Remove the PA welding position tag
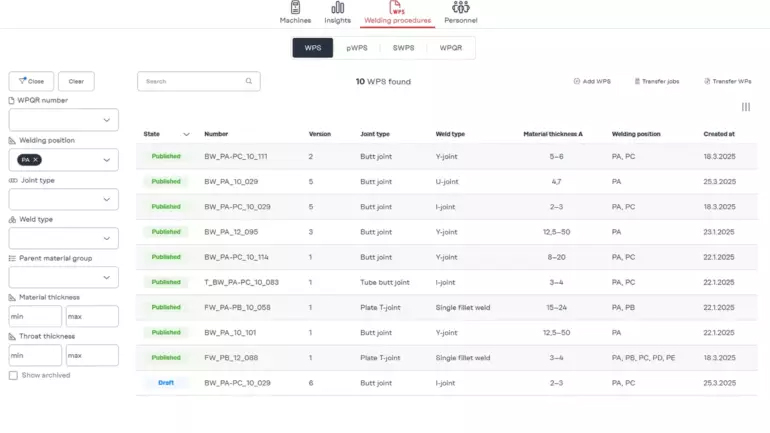Viewport: 770px width, 433px height. 35,160
